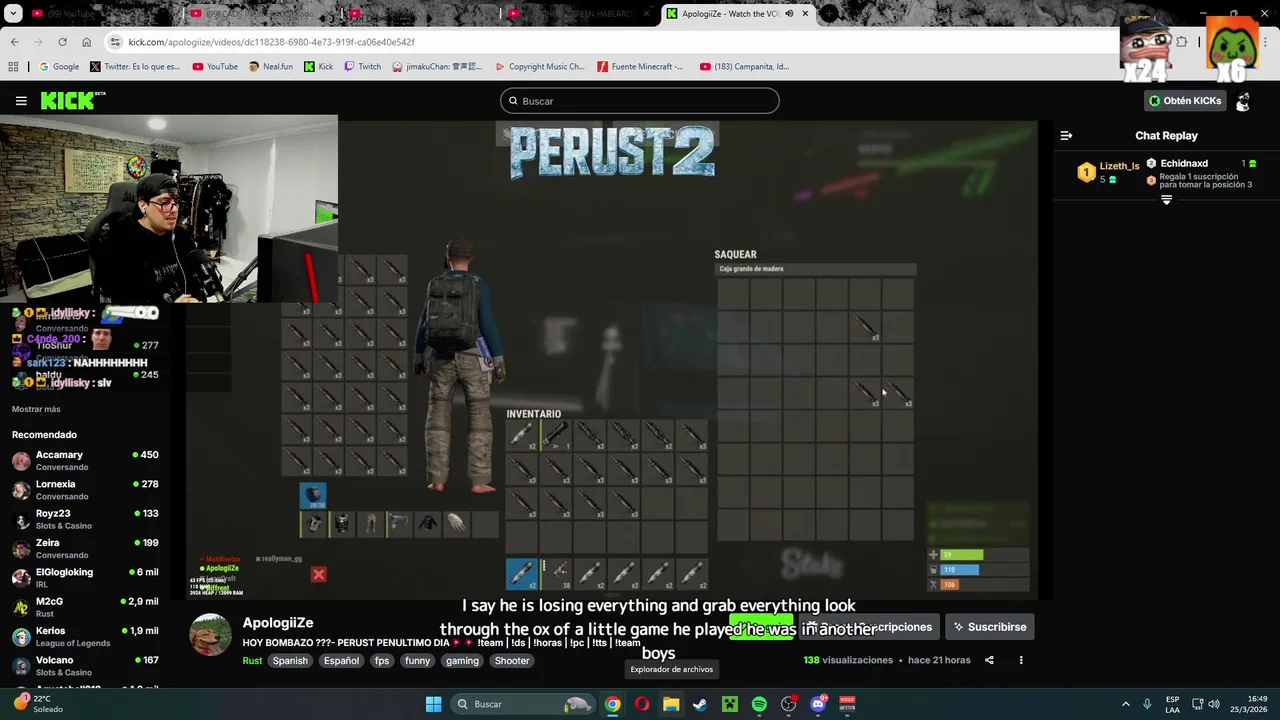Viewport: 1280px width, 720px height.
Task: Open the Obtén KICKs button
Action: [1185, 101]
